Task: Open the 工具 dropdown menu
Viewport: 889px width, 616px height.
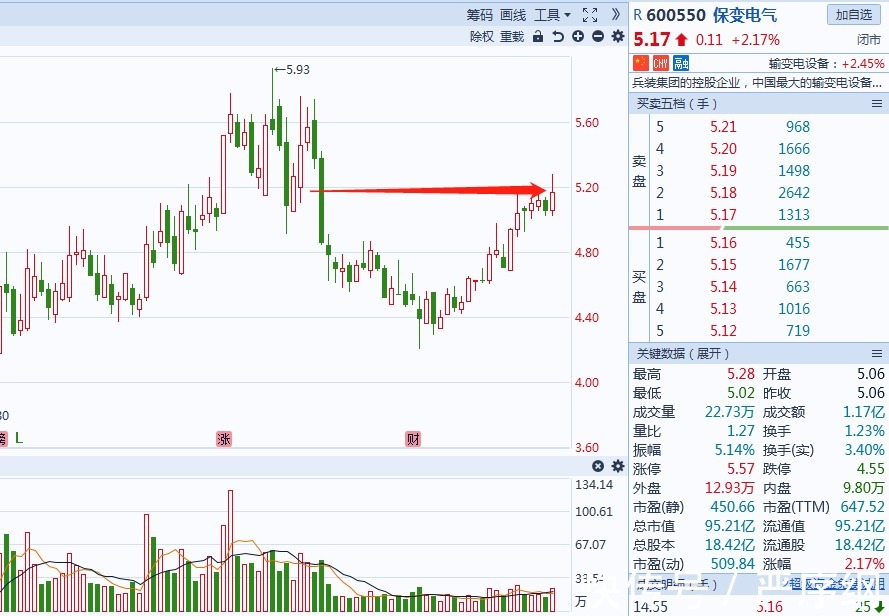Action: pos(552,15)
